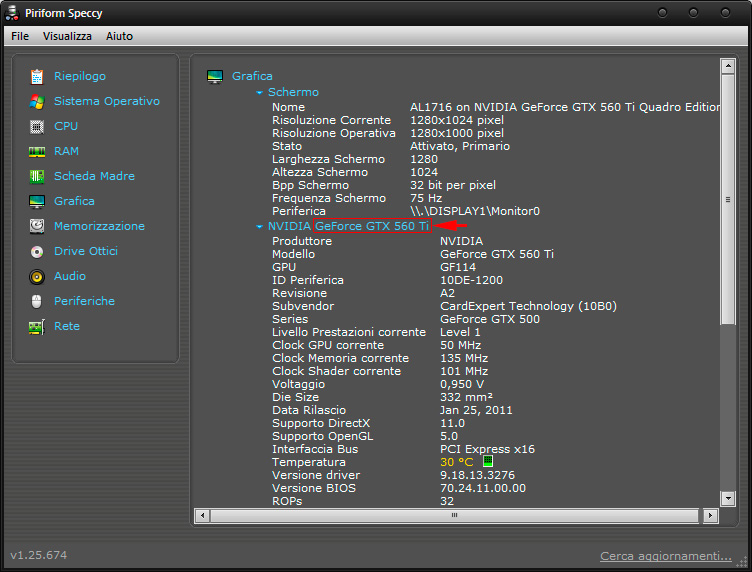Click the Riepilogo clipboard icon
Screen dimensions: 752x572
37,76
